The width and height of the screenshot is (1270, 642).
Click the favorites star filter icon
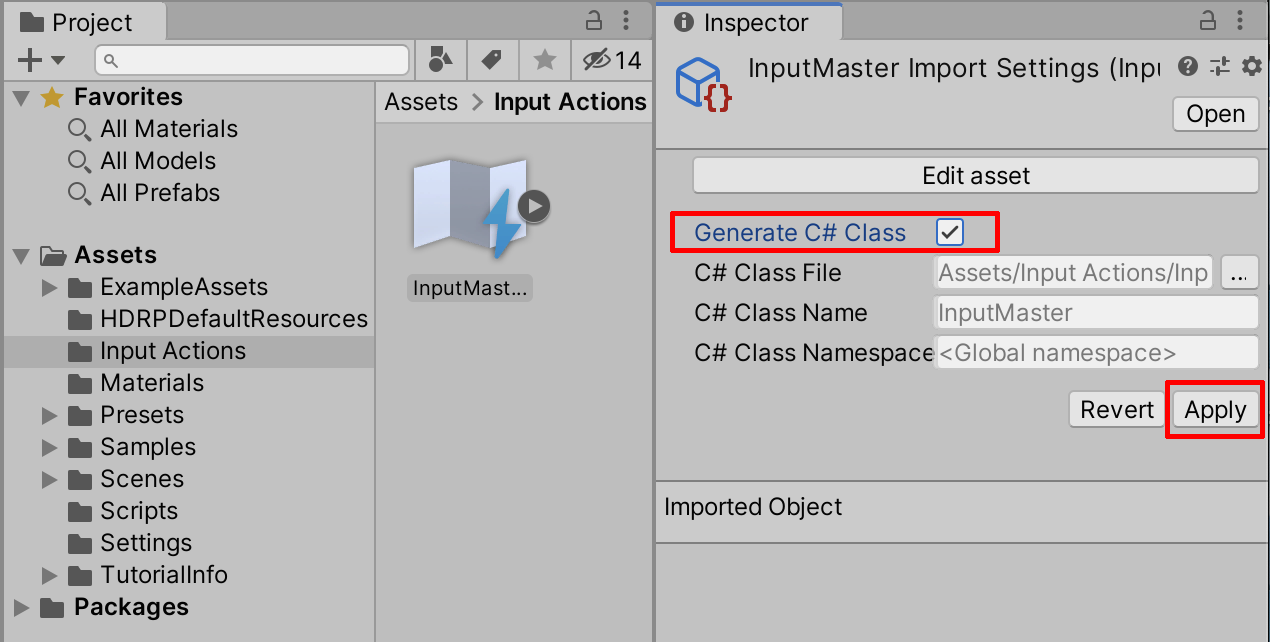pos(545,60)
